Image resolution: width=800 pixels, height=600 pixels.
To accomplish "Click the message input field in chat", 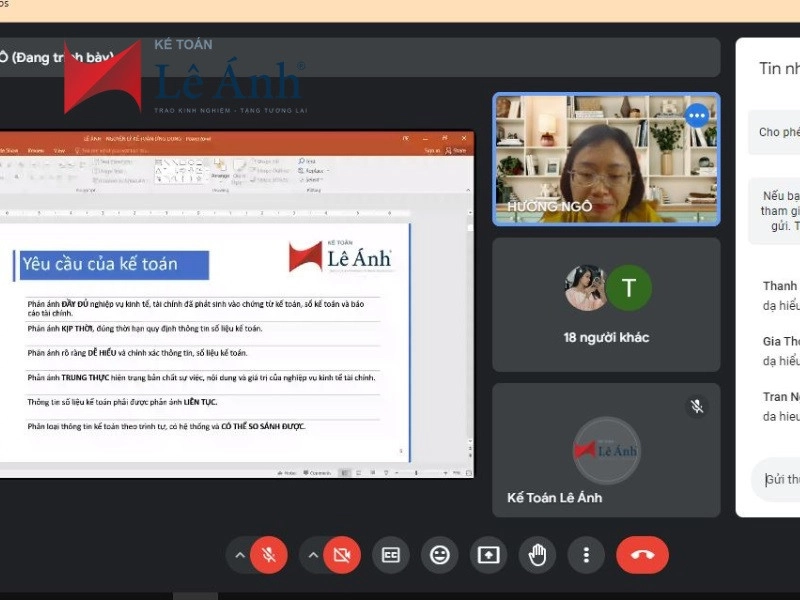I will (x=780, y=479).
